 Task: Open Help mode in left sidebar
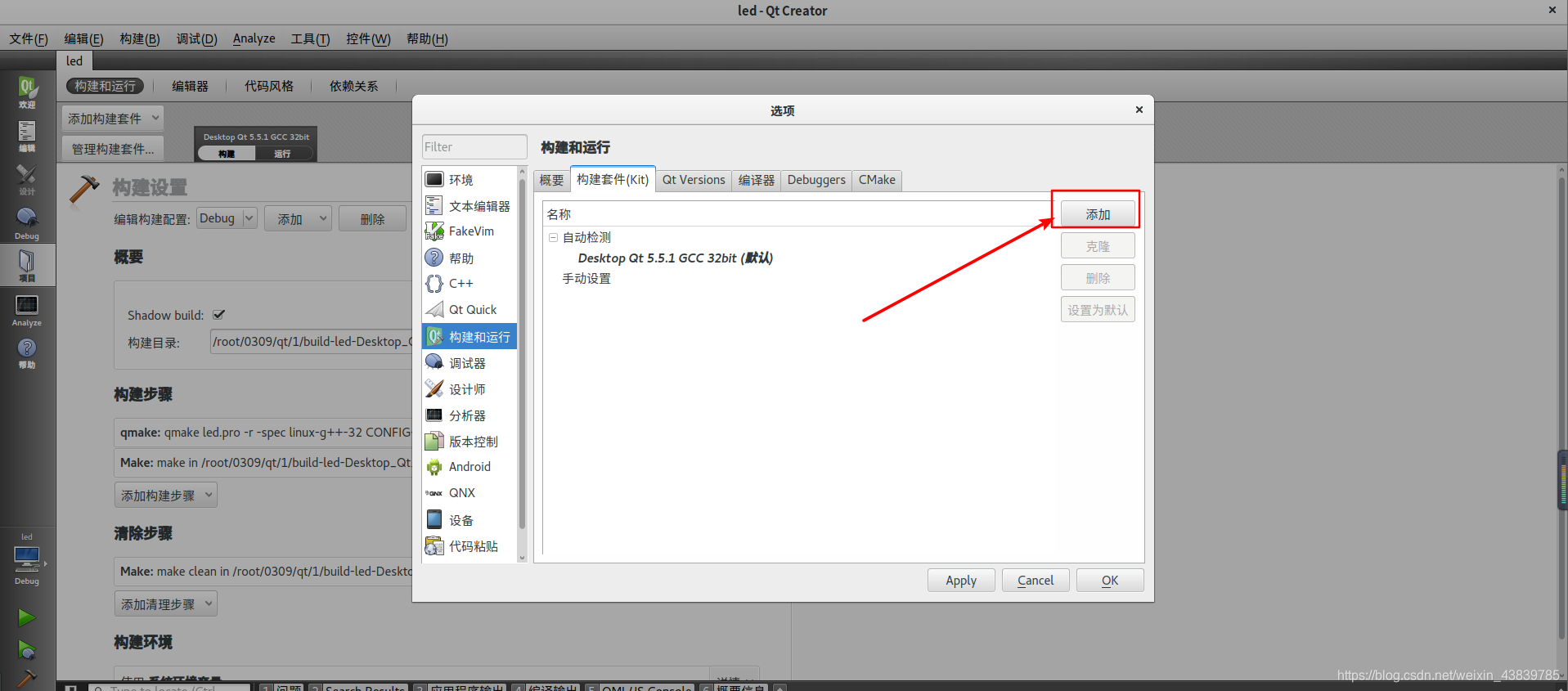[27, 352]
